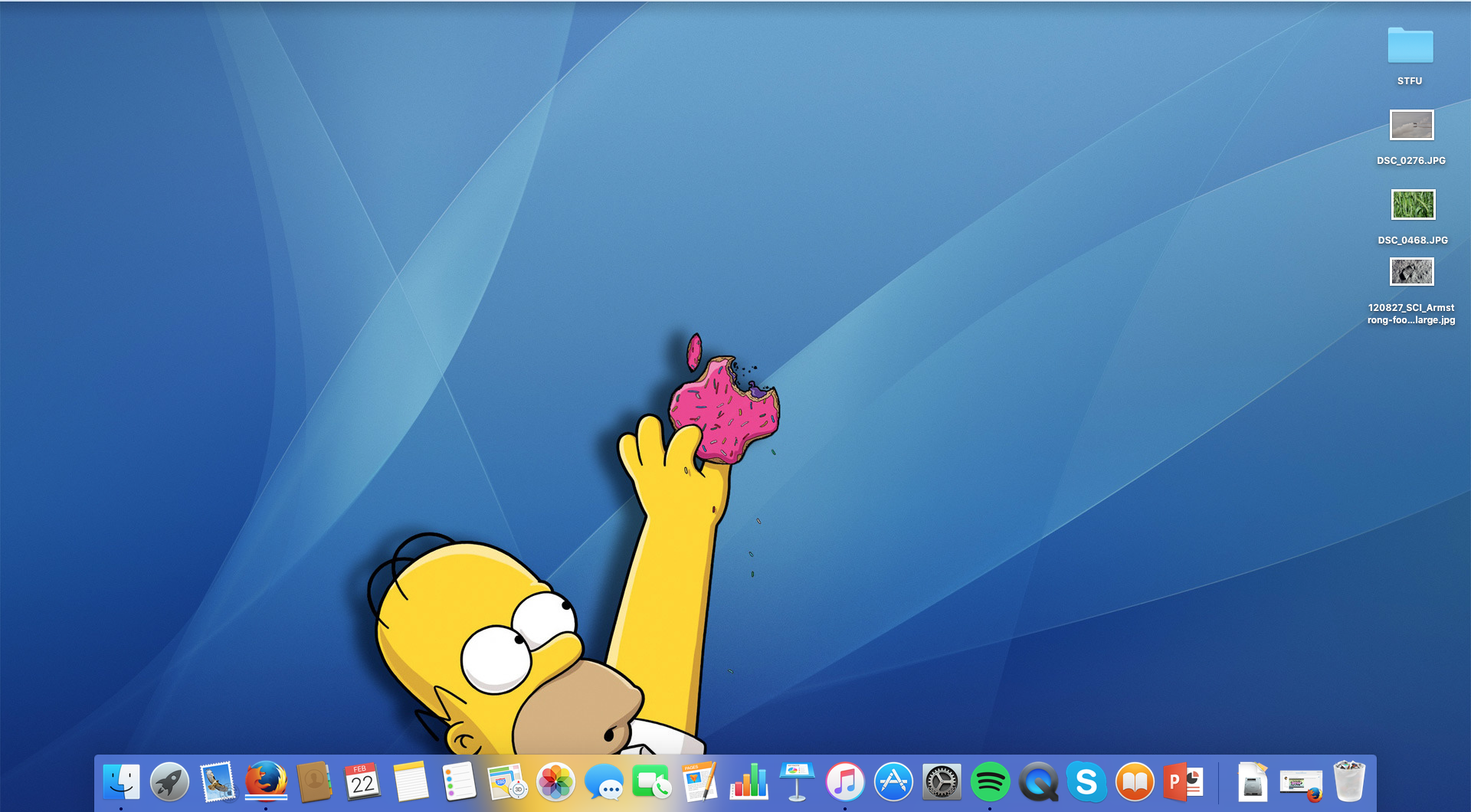Restore the minimized Firefox window in dock
Screen dimensions: 1471x812
pos(1301,785)
